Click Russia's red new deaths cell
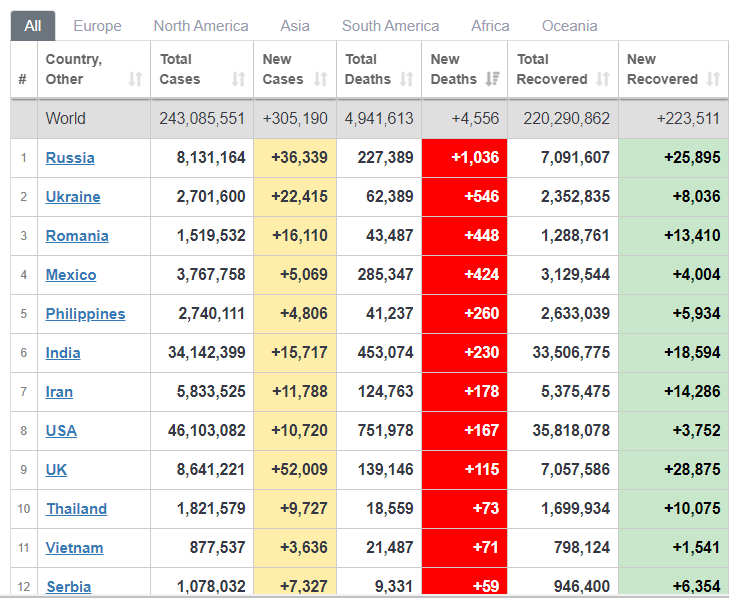The width and height of the screenshot is (729, 598). (x=464, y=158)
